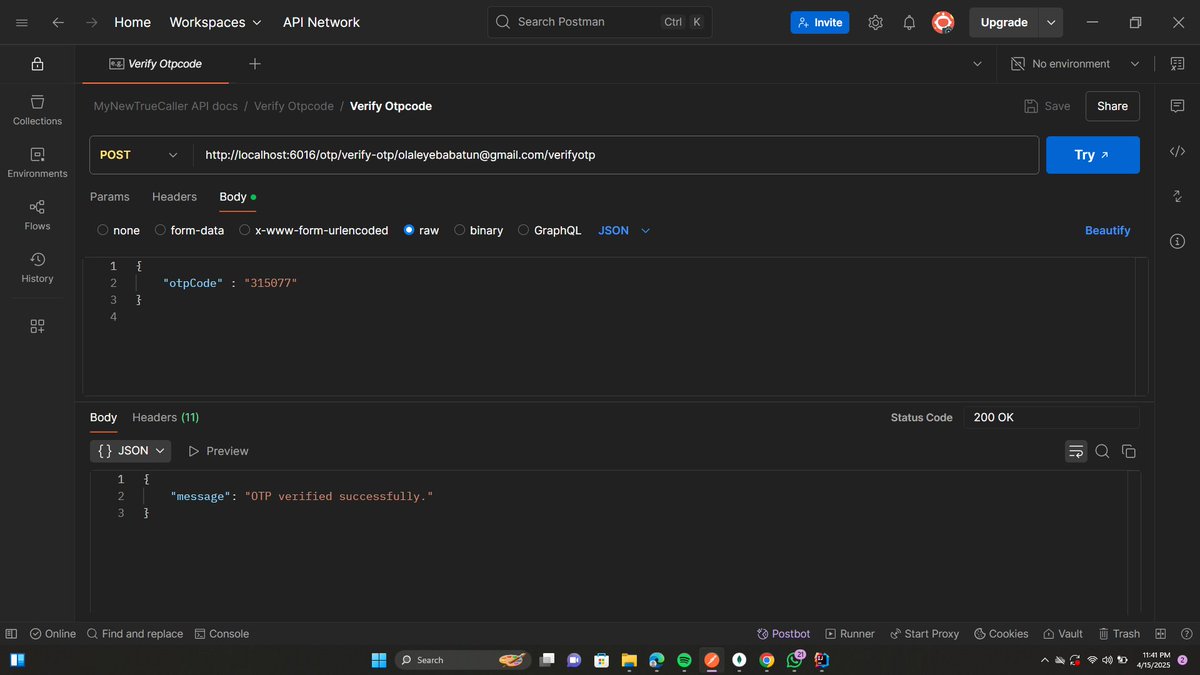Click the request URL field
This screenshot has height=675, width=1200.
click(615, 155)
